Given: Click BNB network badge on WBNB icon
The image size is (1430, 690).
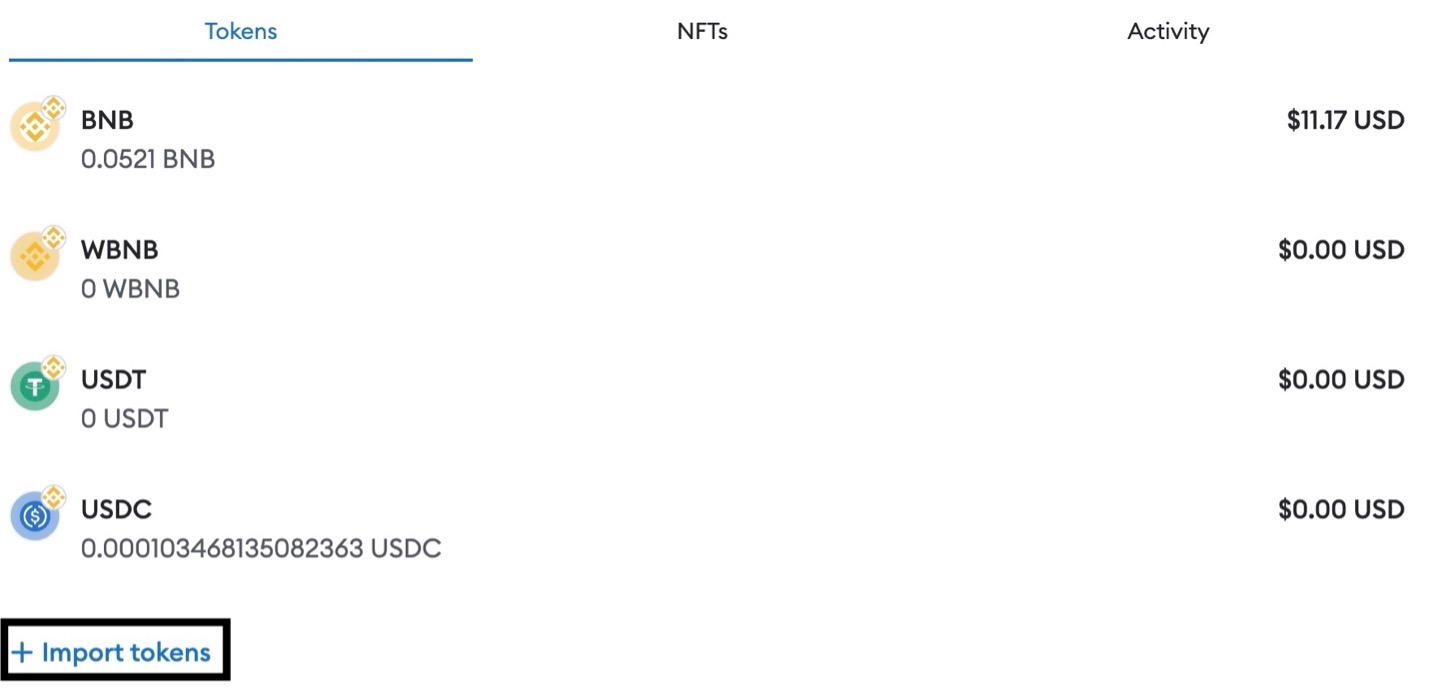Looking at the screenshot, I should [x=53, y=238].
